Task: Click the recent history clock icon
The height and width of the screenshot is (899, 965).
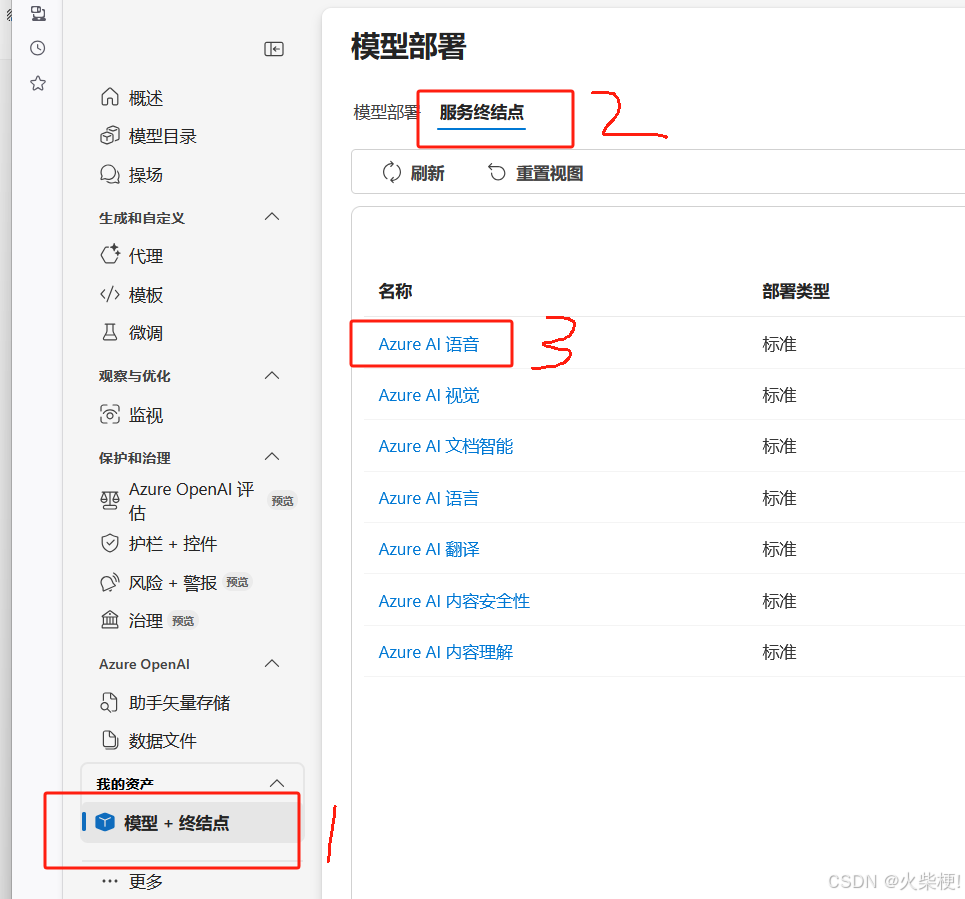Action: (x=38, y=48)
